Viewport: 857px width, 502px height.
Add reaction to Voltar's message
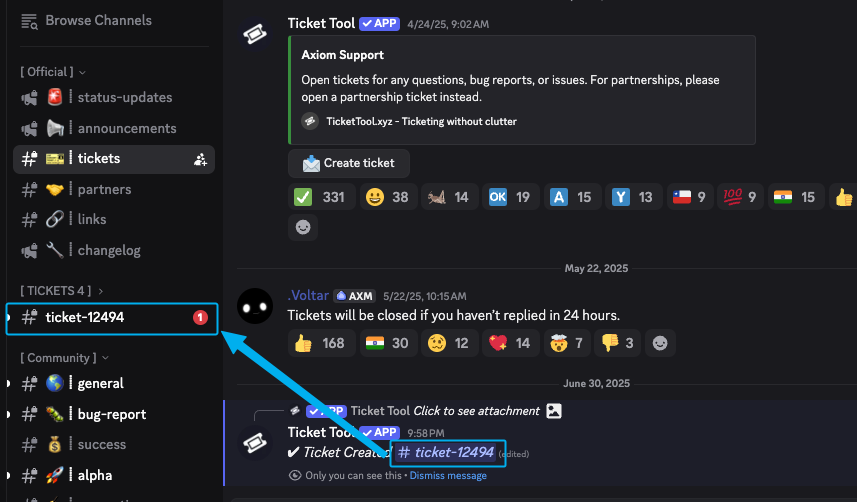[659, 343]
